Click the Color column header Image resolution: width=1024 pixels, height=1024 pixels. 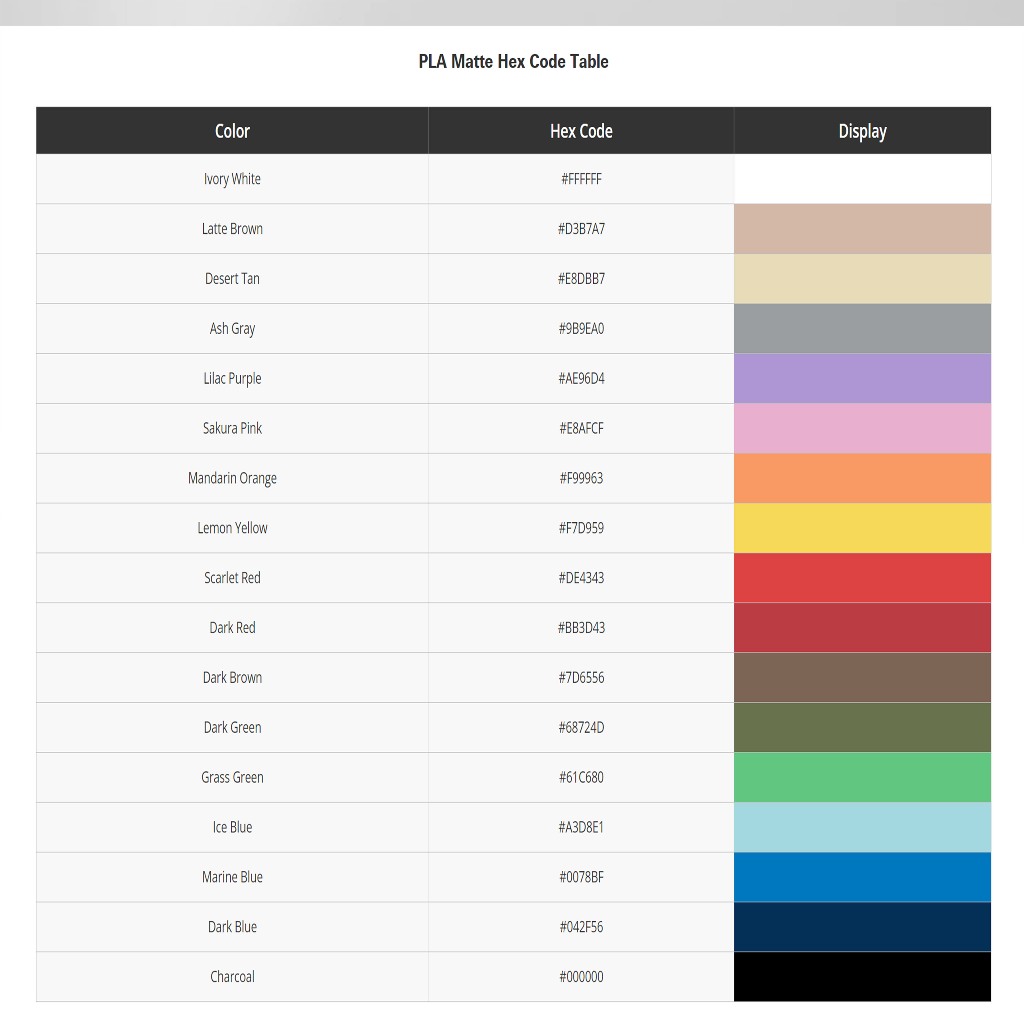pos(232,131)
